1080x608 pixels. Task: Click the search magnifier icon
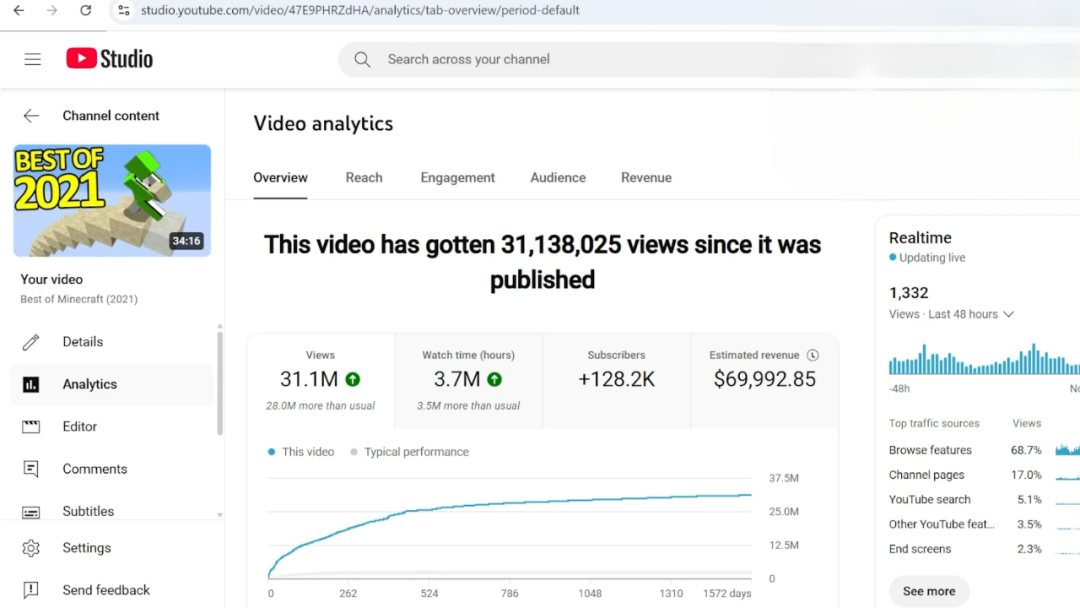(x=361, y=59)
